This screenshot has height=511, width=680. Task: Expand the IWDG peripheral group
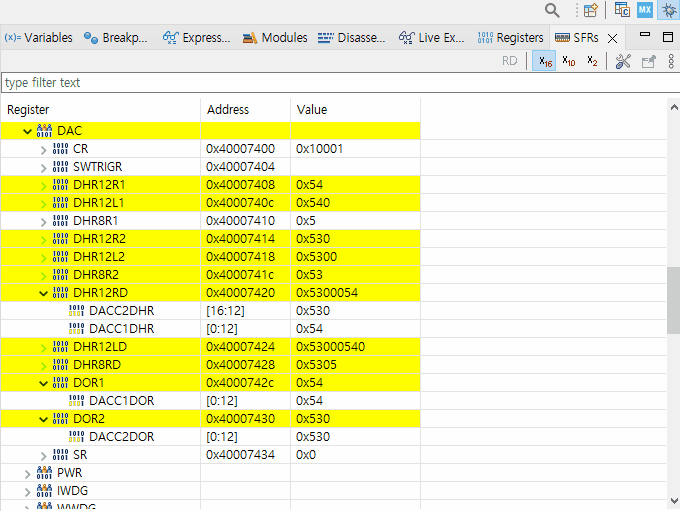27,492
